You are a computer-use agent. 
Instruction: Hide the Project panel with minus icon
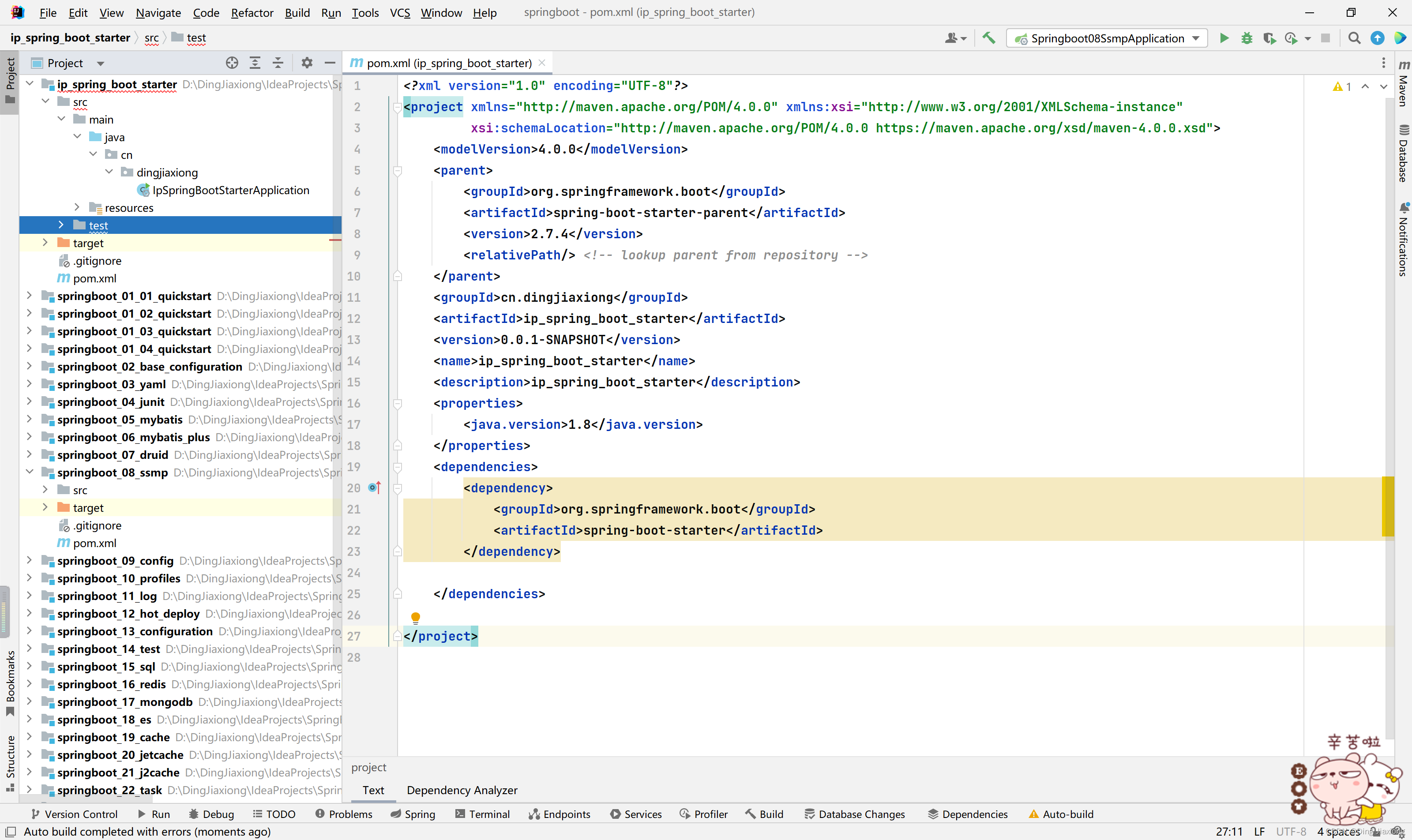[x=330, y=63]
